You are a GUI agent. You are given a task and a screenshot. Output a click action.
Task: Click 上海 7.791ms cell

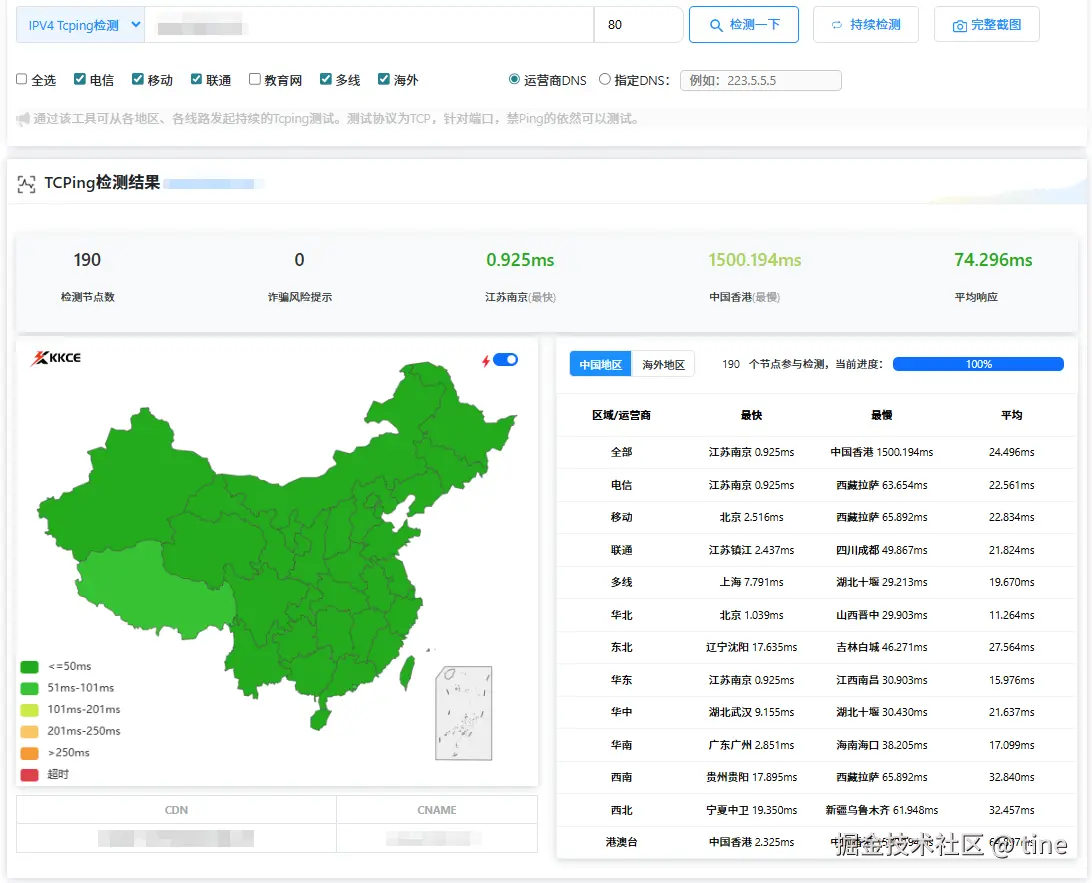751,582
